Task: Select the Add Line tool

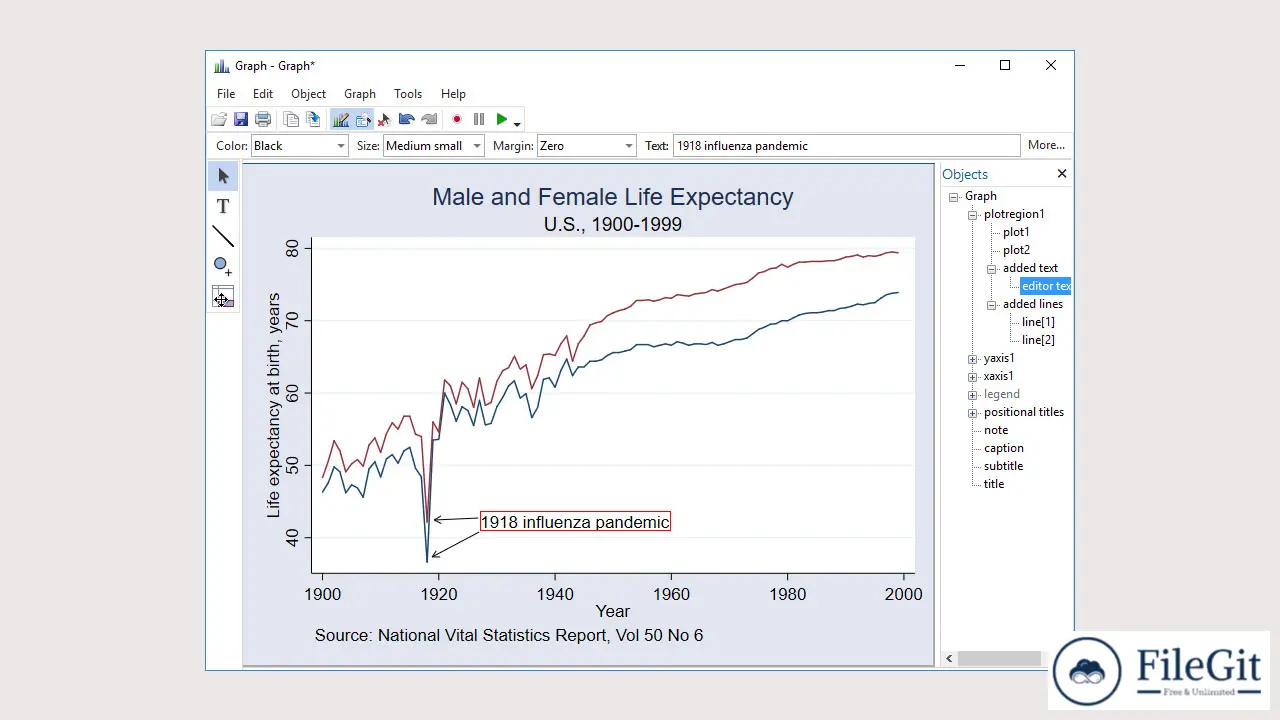Action: coord(223,237)
